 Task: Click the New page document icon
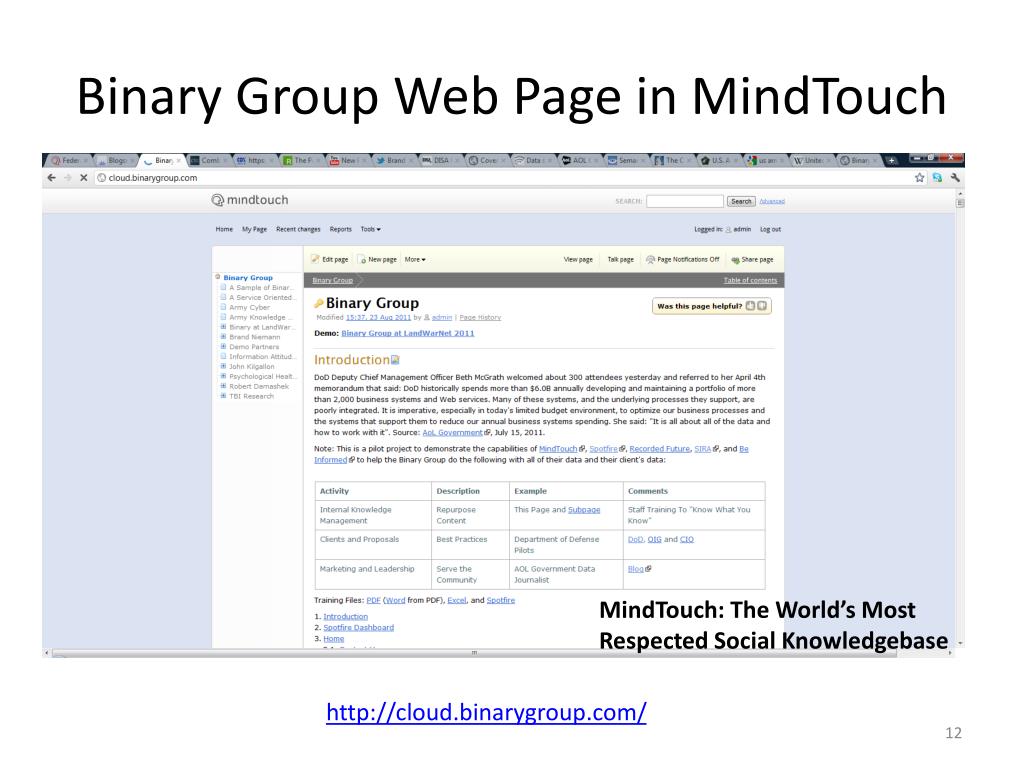point(362,259)
